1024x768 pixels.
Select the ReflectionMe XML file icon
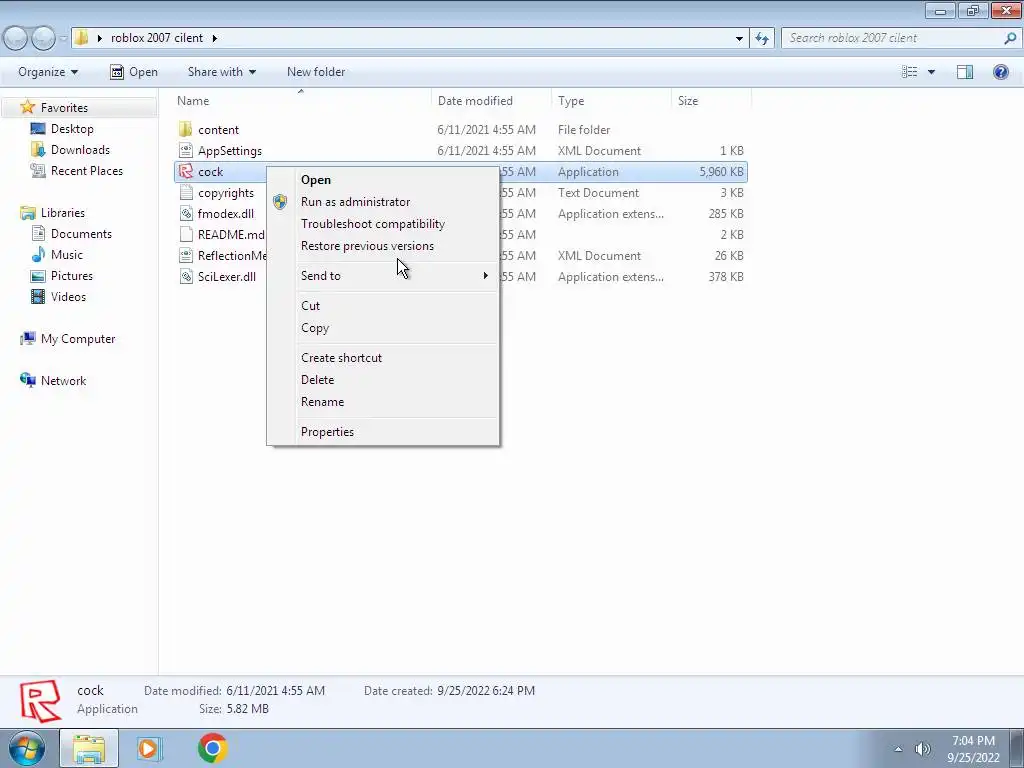click(185, 255)
